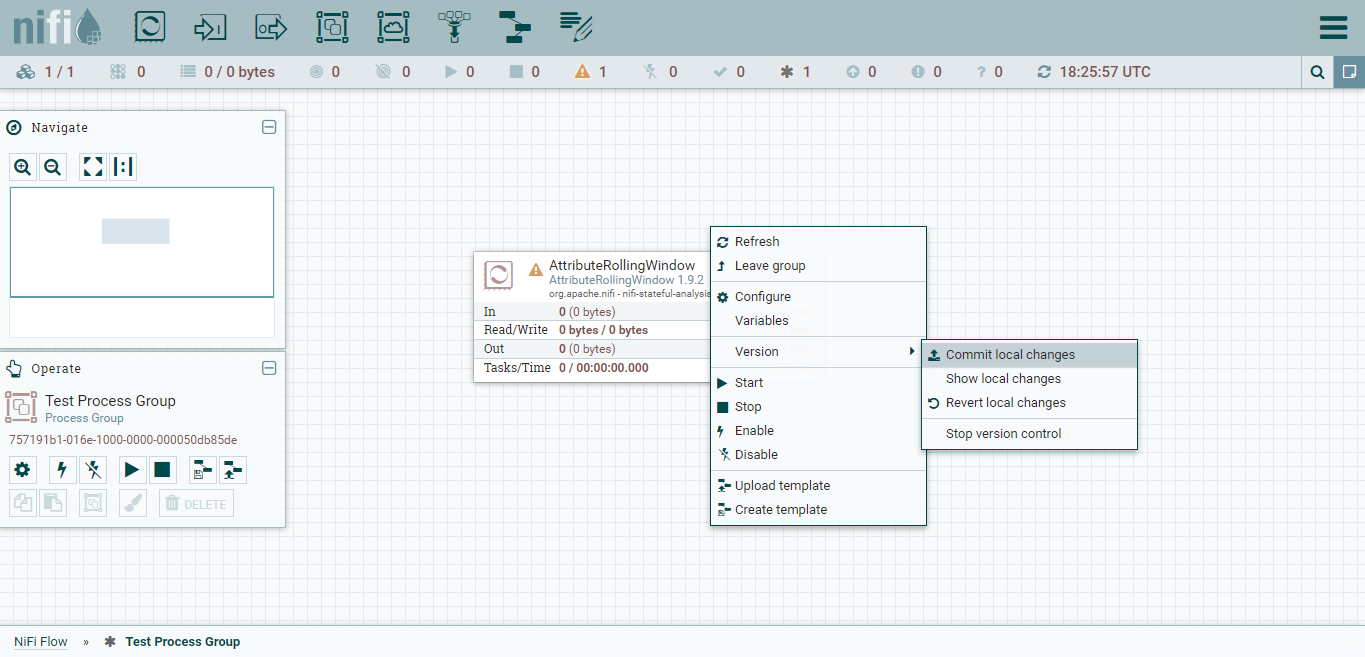This screenshot has height=657, width=1365.
Task: Select the Input Port toolbar icon
Action: click(x=210, y=27)
